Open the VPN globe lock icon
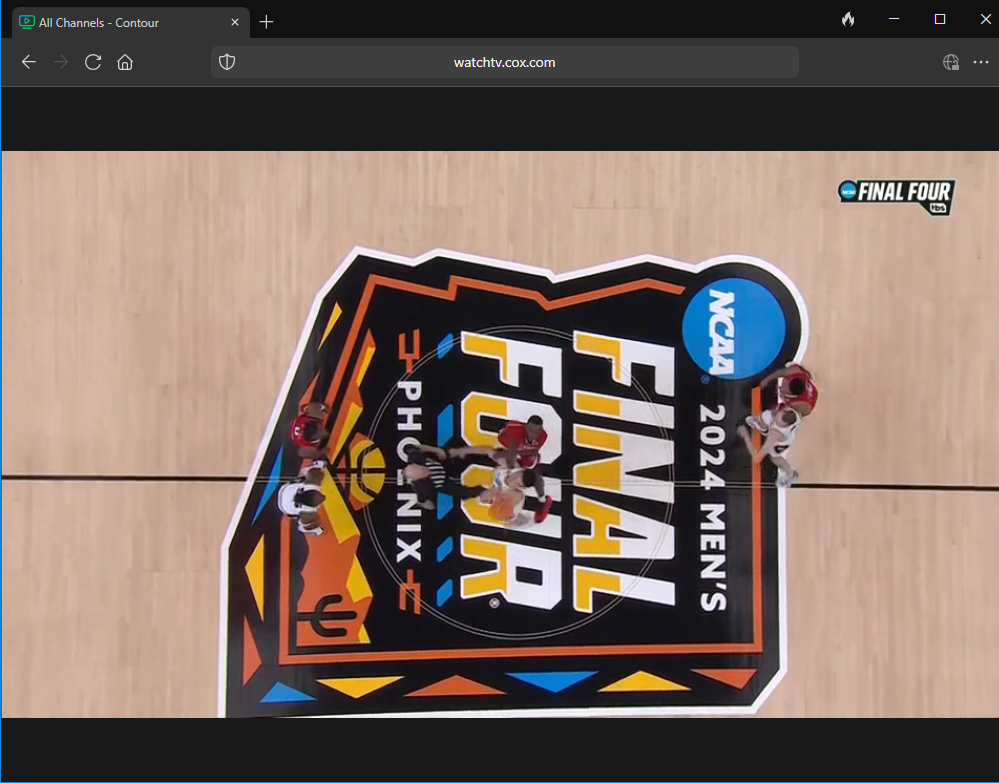This screenshot has height=783, width=999. coord(951,62)
